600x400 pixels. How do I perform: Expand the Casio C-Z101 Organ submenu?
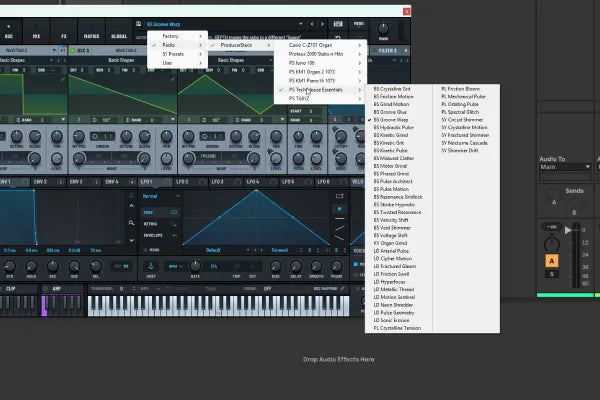tap(320, 45)
